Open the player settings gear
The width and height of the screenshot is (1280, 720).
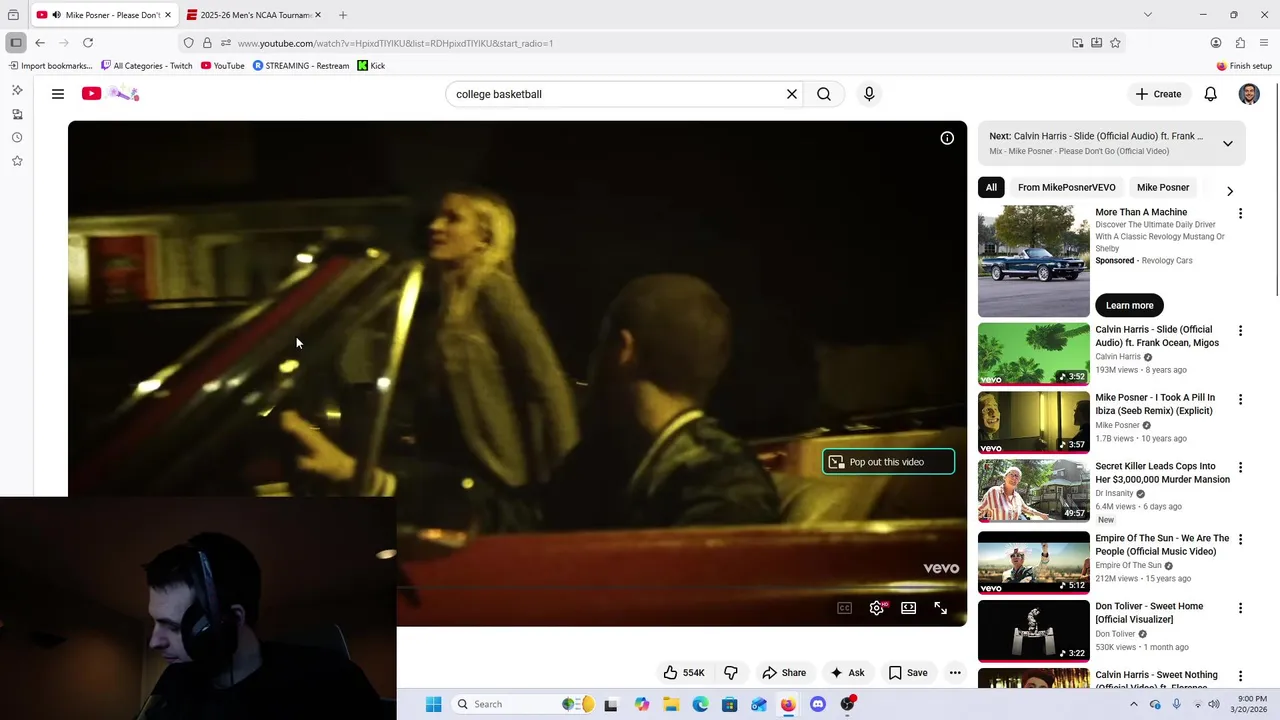[877, 608]
